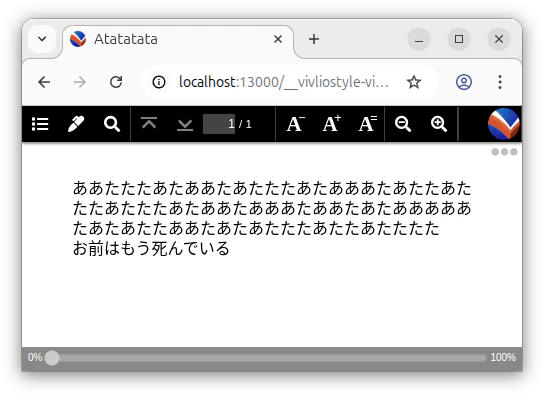Screen dimensions: 544x396
Task: Increase text size with A plus
Action: (332, 124)
